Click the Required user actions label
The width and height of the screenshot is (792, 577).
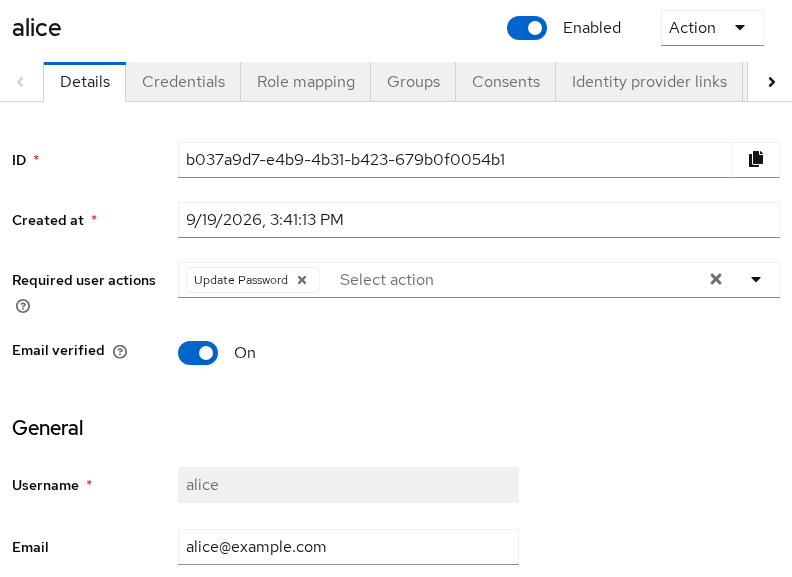pyautogui.click(x=84, y=280)
